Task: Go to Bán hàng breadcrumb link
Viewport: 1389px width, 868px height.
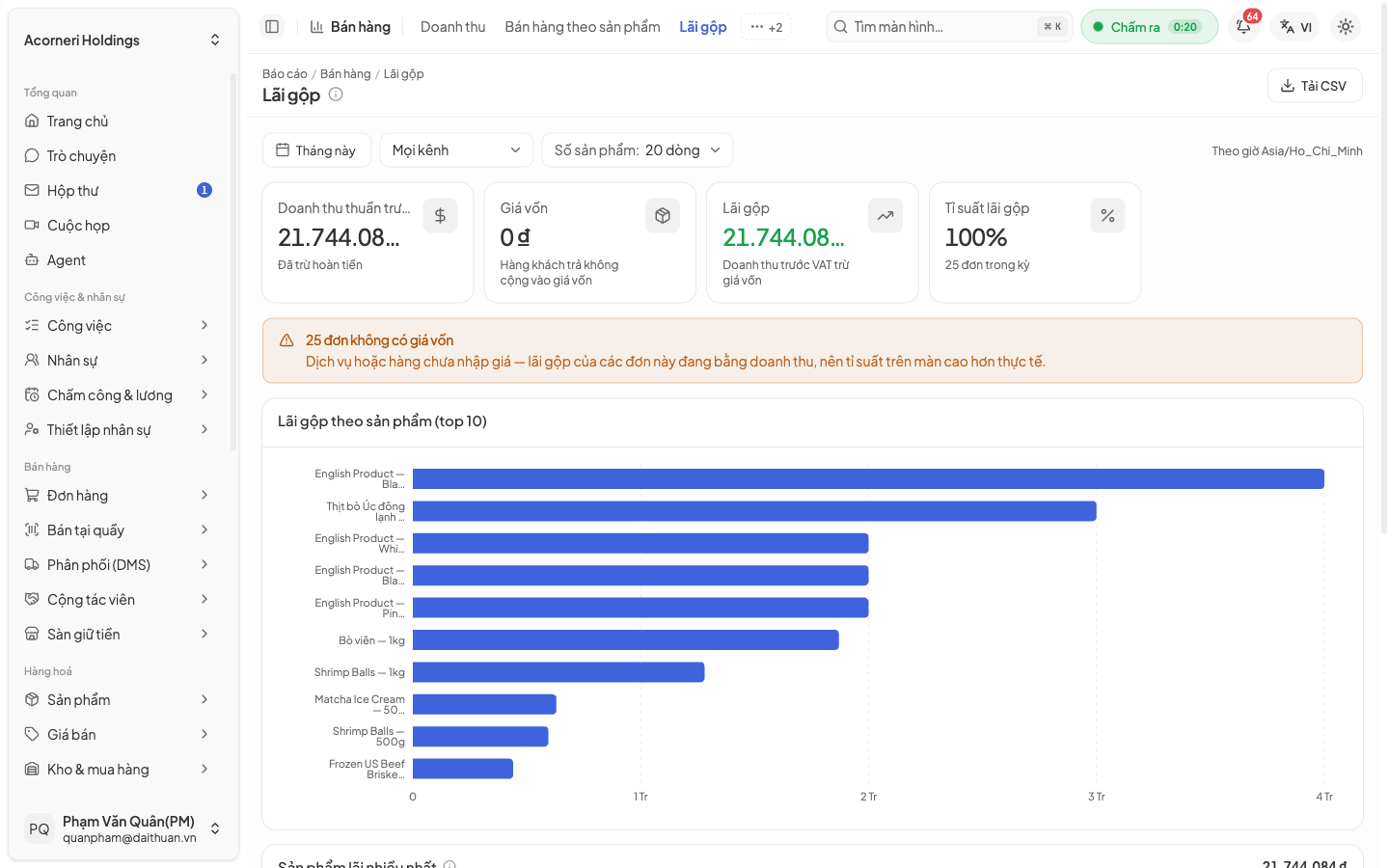Action: click(345, 74)
